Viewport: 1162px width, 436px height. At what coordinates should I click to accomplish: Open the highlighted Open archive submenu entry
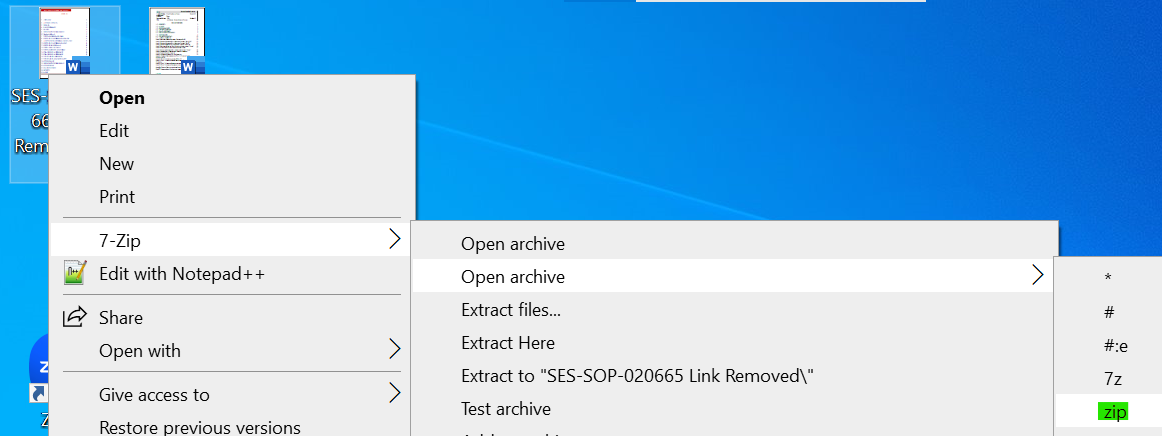pyautogui.click(x=512, y=276)
